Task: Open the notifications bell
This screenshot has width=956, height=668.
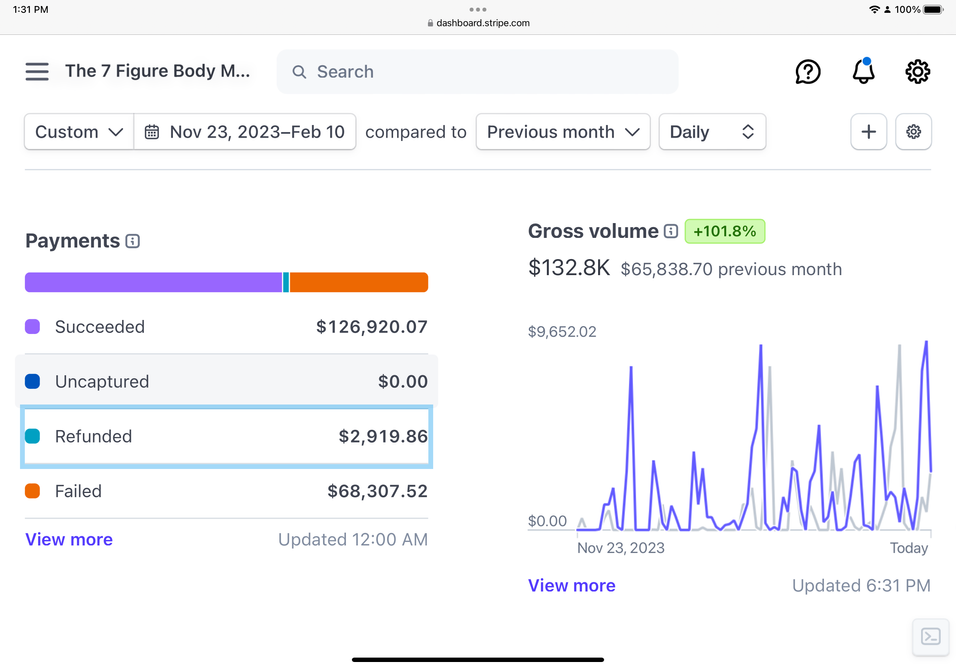Action: click(x=863, y=72)
